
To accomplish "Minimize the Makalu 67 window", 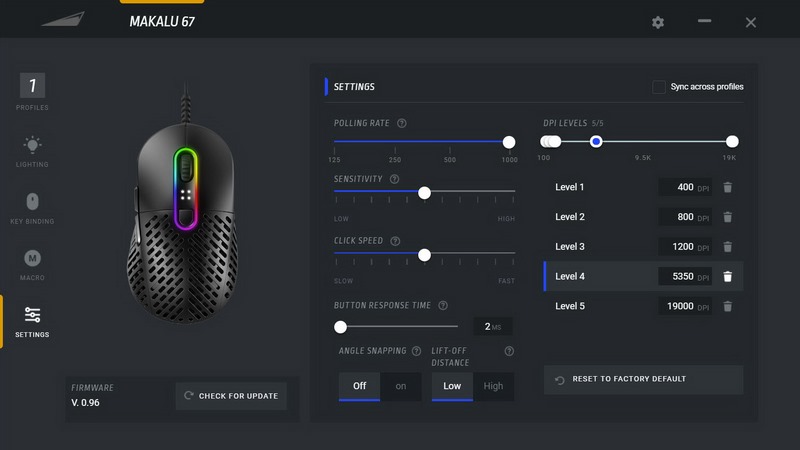I will tap(704, 21).
